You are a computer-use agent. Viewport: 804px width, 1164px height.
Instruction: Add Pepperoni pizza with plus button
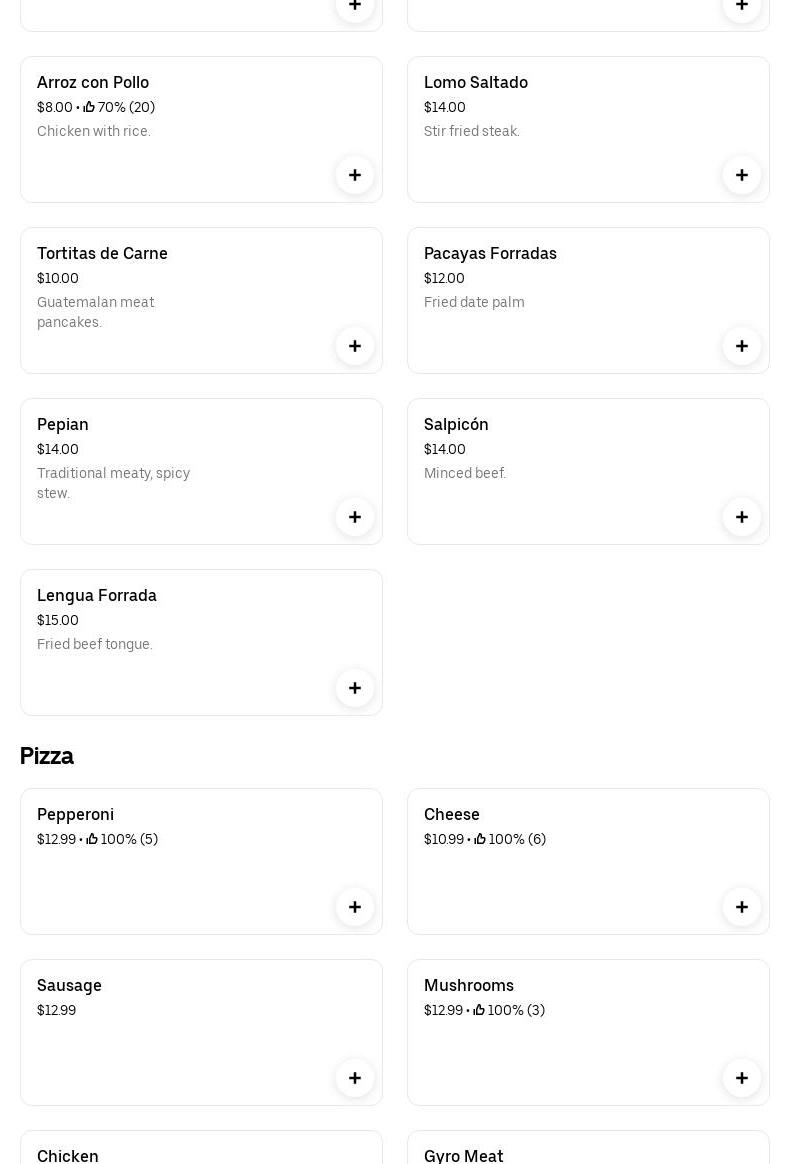(355, 907)
